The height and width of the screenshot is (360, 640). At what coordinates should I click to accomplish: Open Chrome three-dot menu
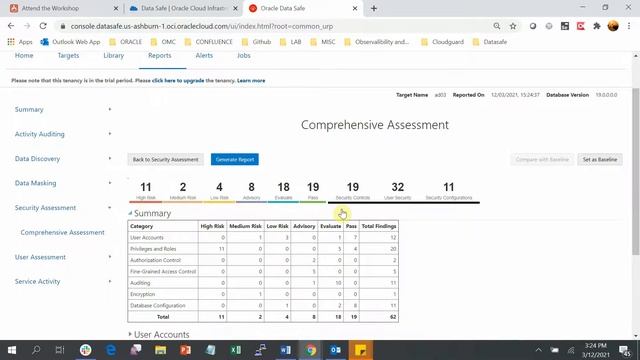tap(629, 26)
